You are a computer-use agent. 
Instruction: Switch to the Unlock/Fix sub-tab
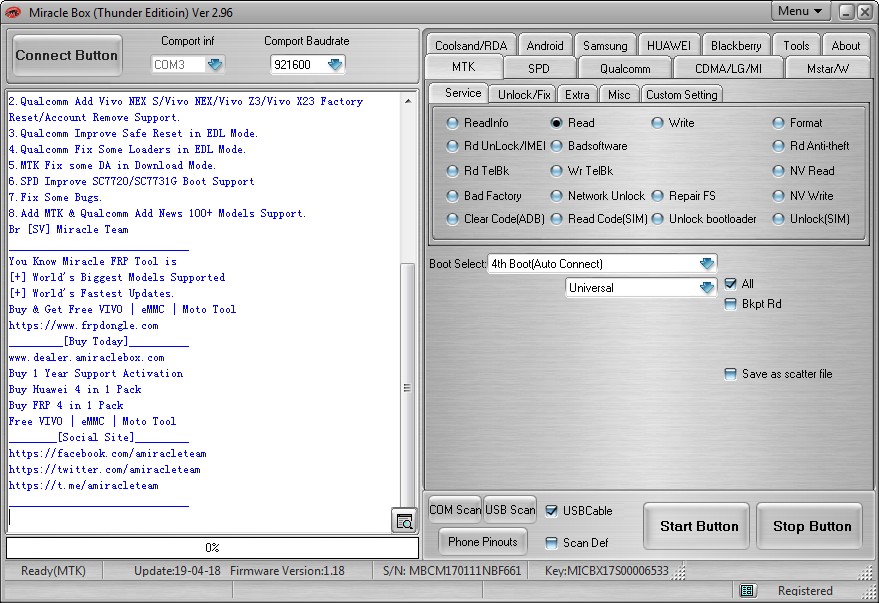point(524,95)
